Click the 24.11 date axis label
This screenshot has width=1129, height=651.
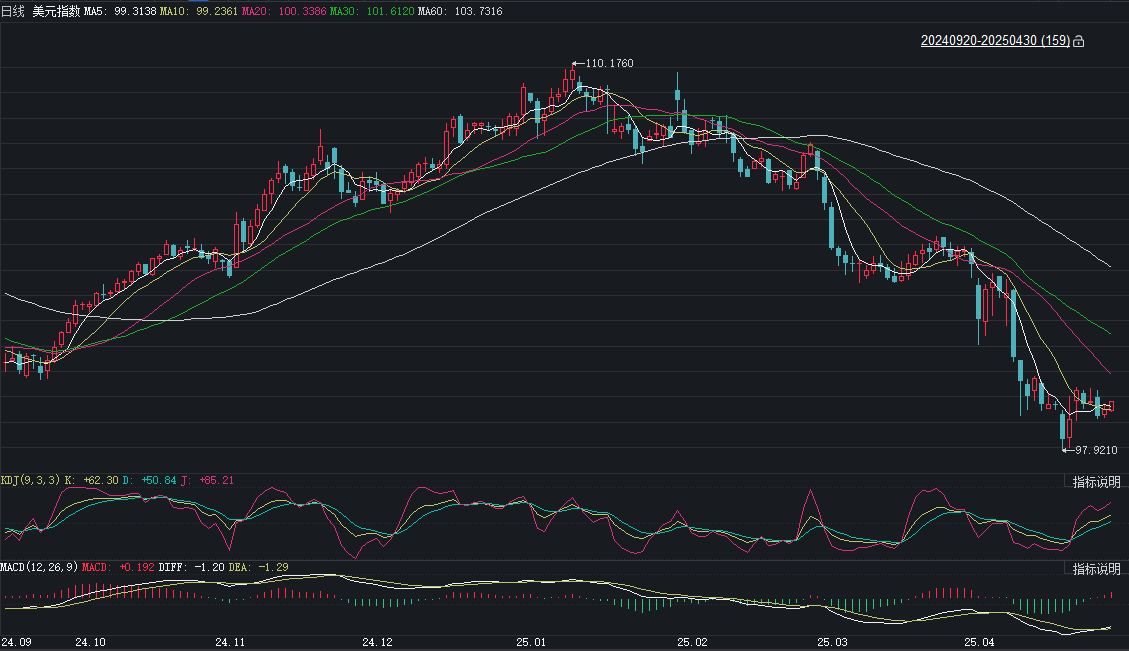click(x=230, y=642)
